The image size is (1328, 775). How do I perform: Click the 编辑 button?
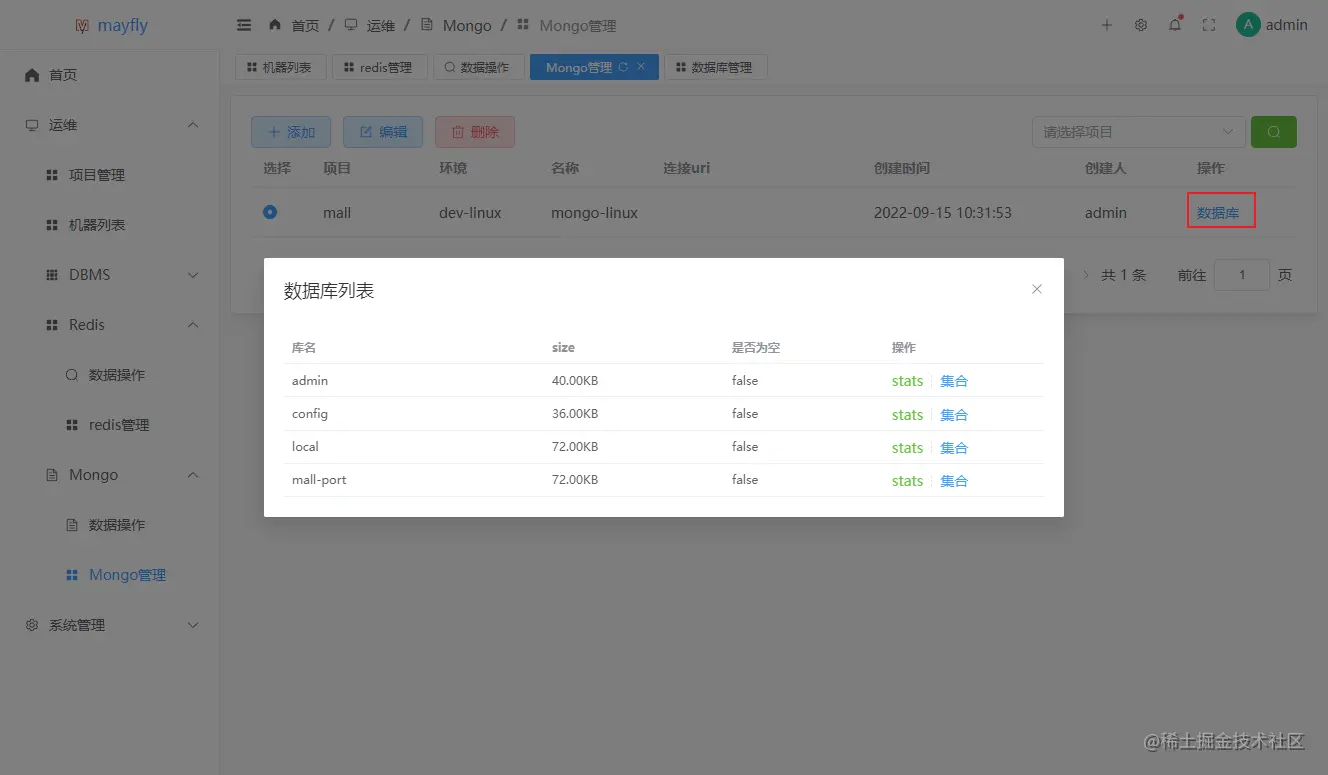[x=383, y=132]
